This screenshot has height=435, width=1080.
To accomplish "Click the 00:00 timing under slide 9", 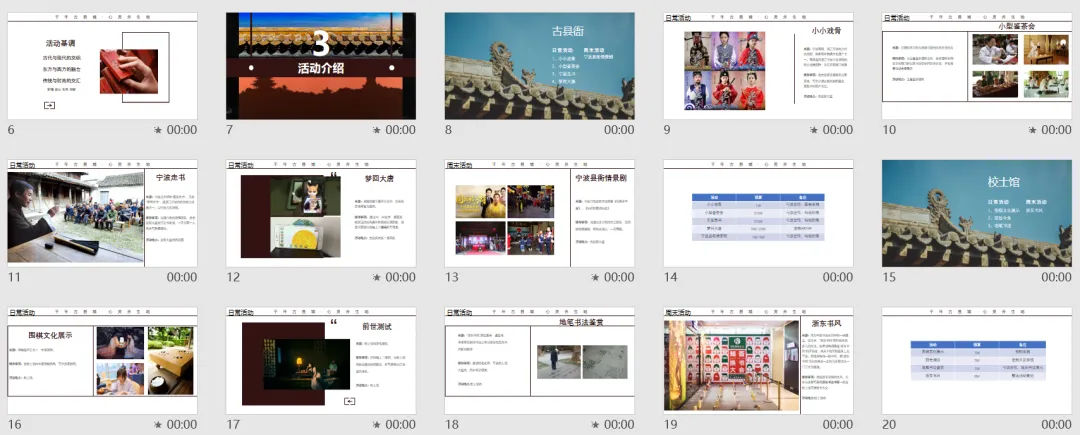I will tap(838, 129).
